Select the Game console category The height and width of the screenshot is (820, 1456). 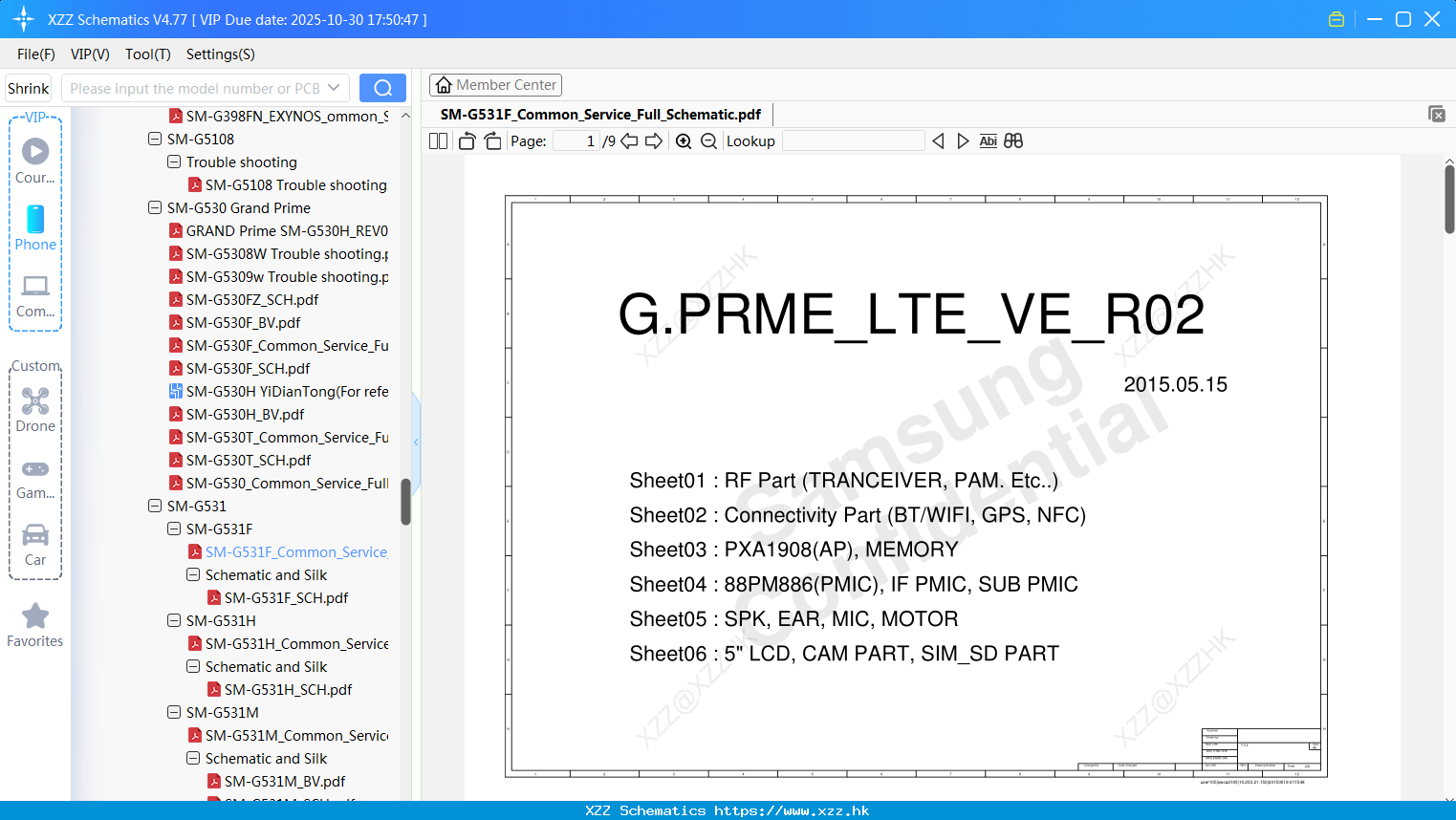pos(35,478)
